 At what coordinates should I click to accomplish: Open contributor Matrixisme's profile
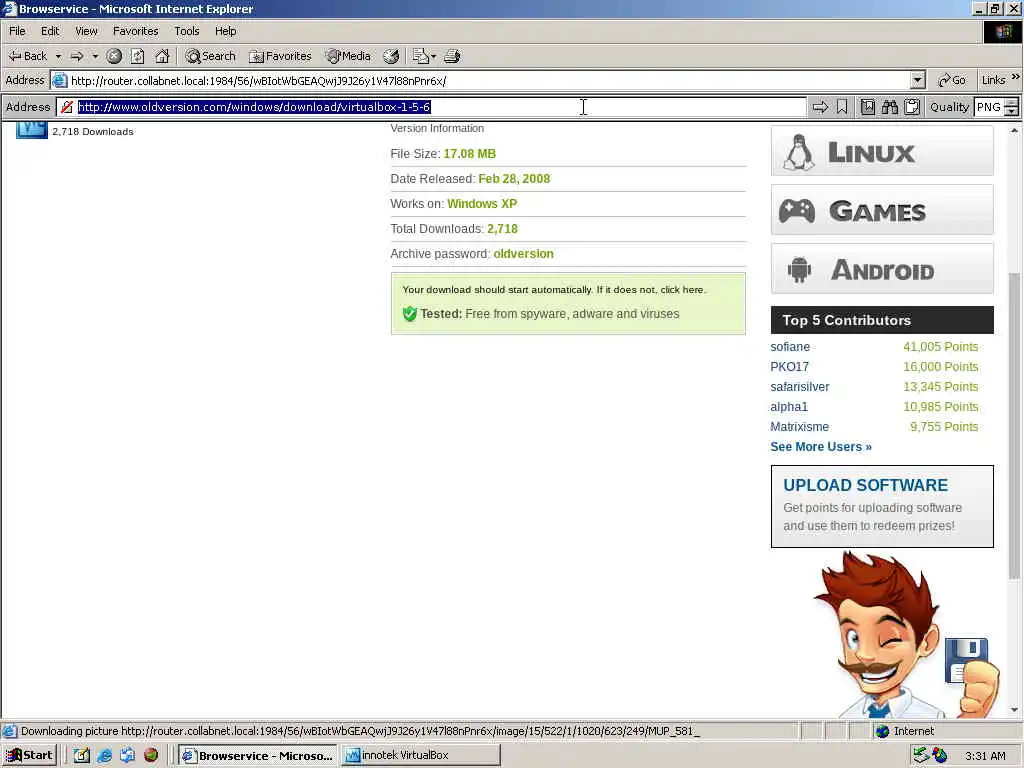tap(799, 426)
